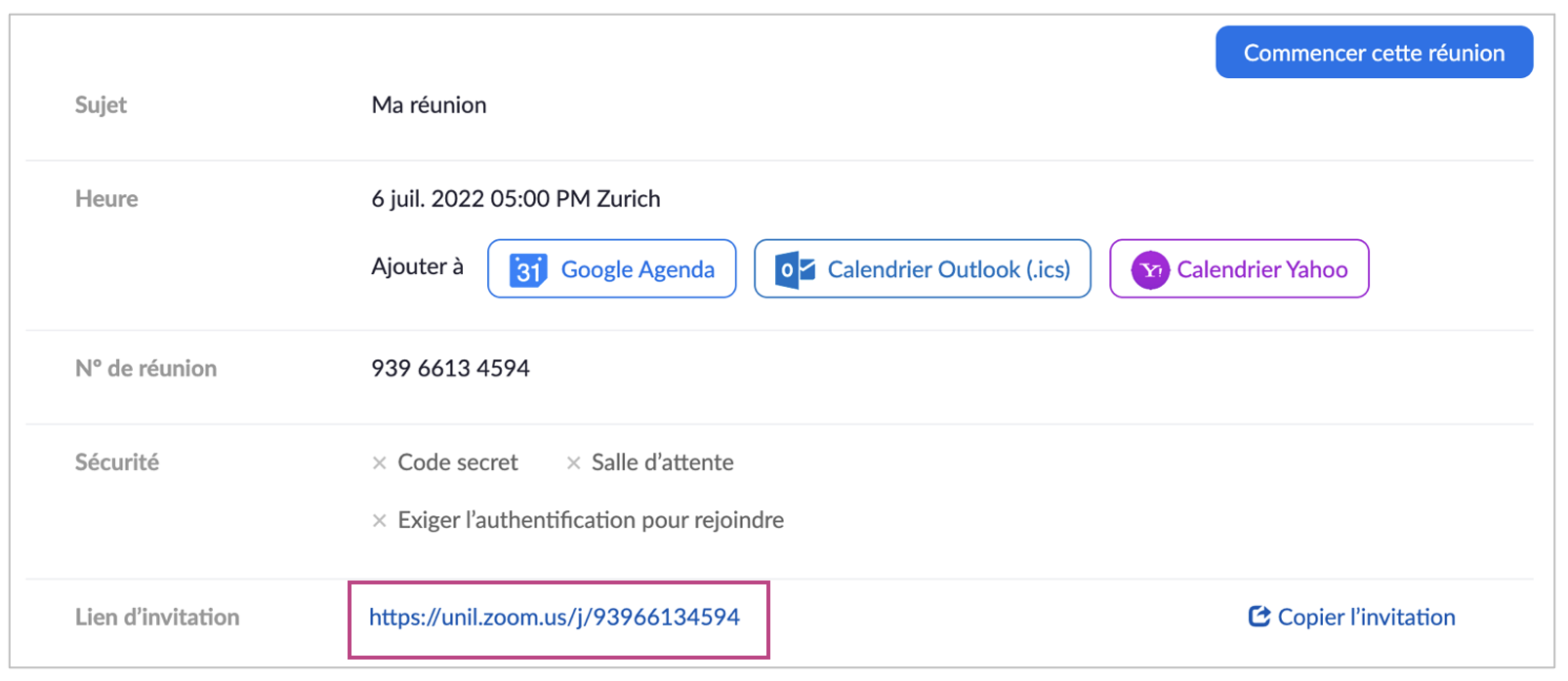Click the Google Agenda calendar icon

(x=528, y=270)
